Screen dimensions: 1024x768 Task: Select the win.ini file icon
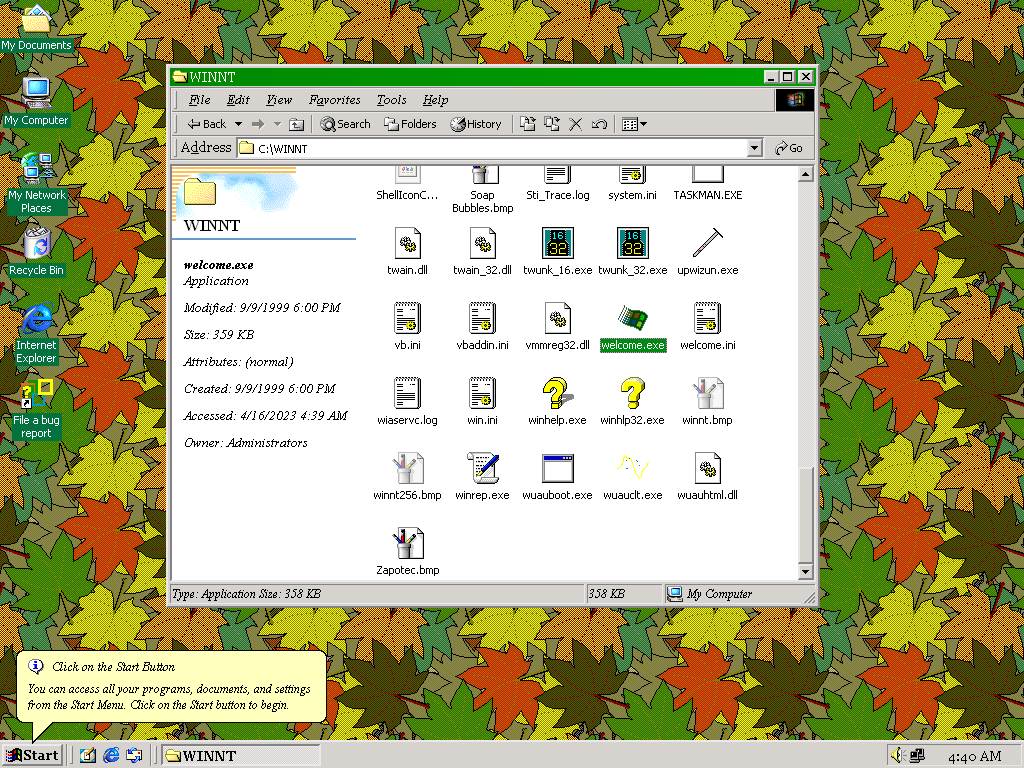483,394
